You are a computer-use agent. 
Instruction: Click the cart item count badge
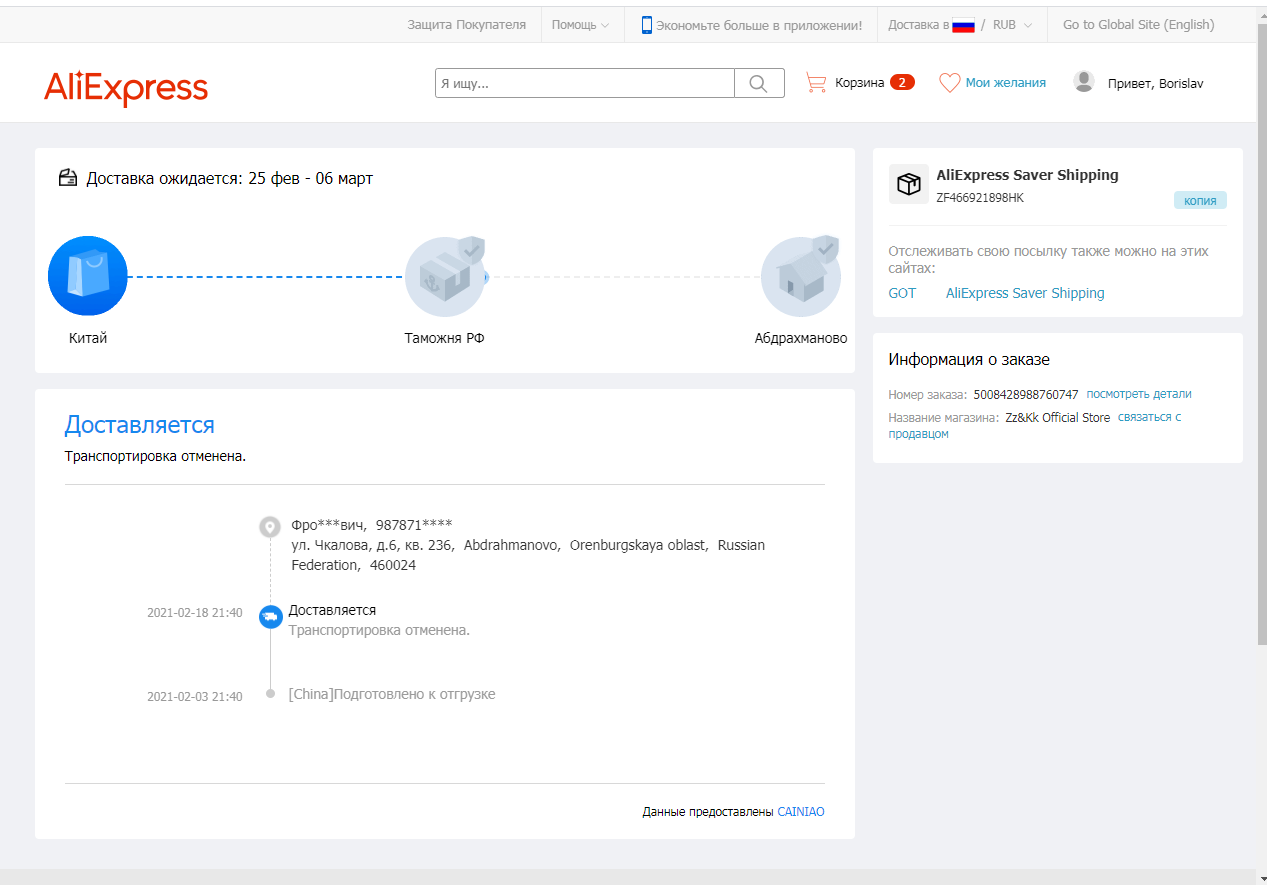point(902,82)
